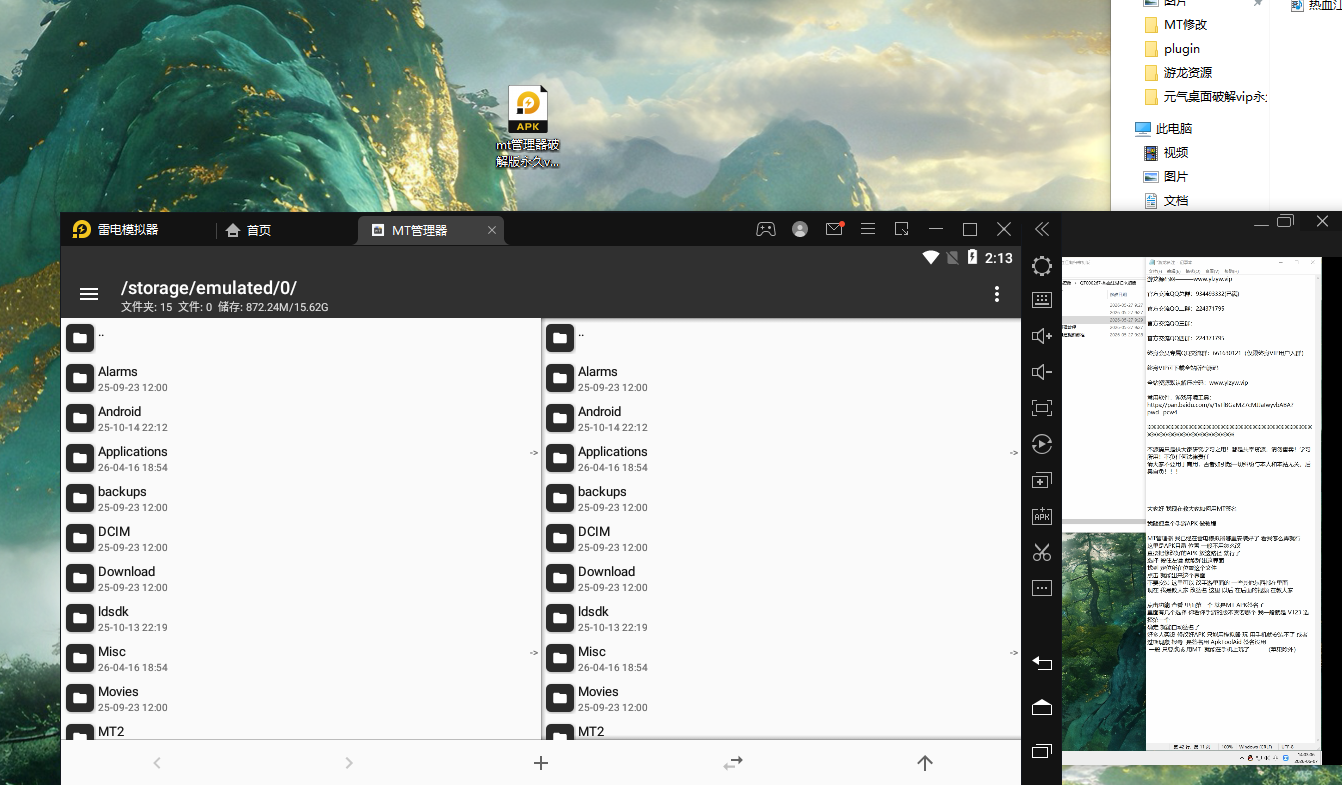Click the install APK sidebar icon
This screenshot has width=1342, height=785.
coord(1042,516)
